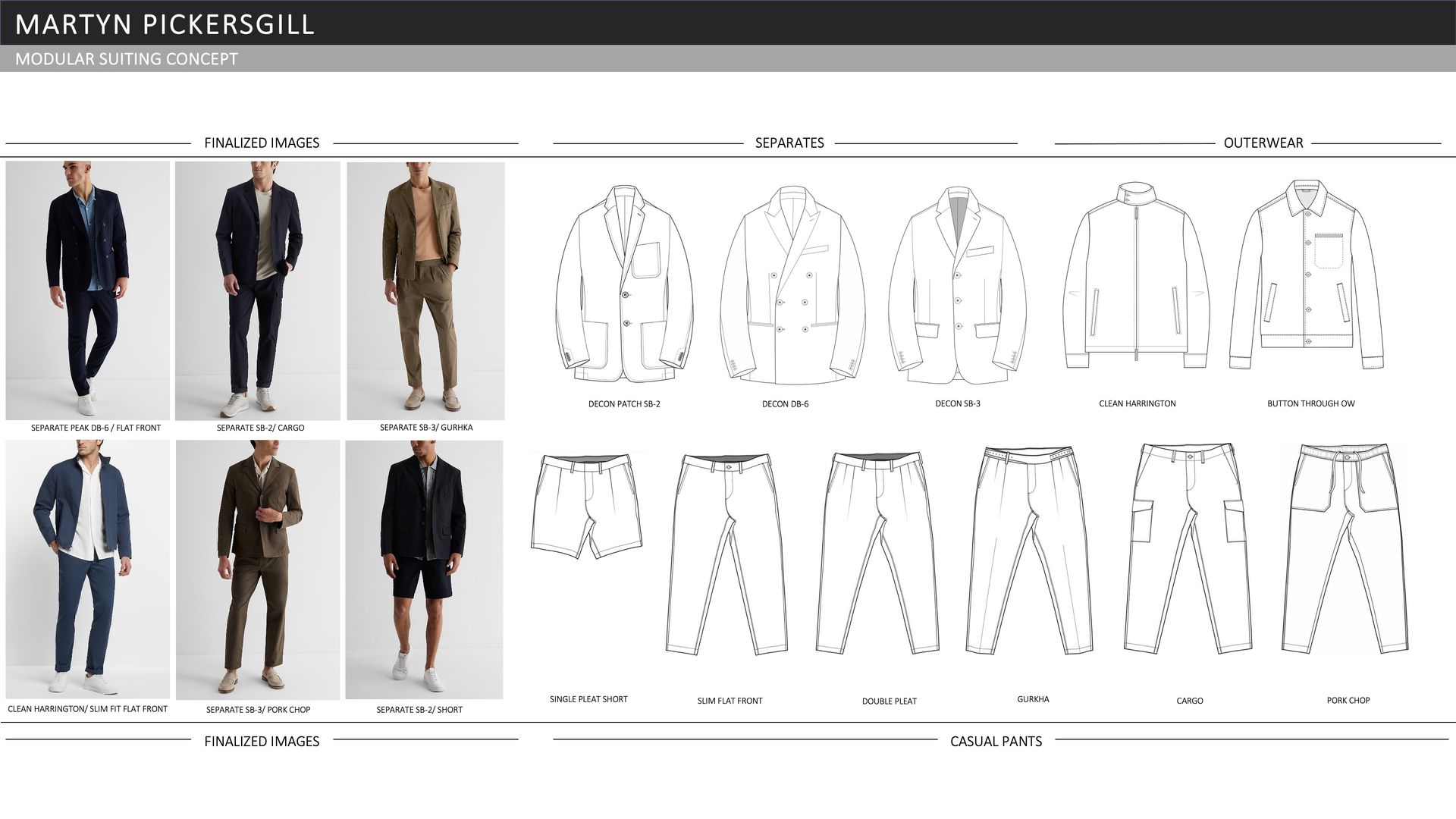Open the Separate Peak DB-6 Flat Front photo
1456x819 pixels.
(x=87, y=290)
